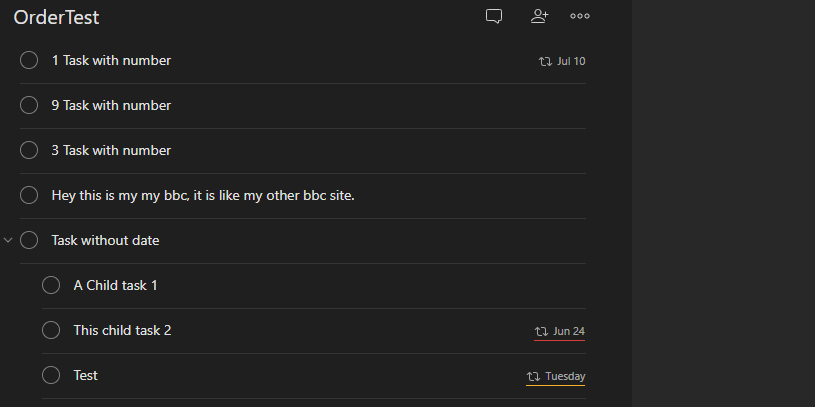Click the Jul 10 due date
Viewport: 815px width, 407px height.
pos(571,61)
